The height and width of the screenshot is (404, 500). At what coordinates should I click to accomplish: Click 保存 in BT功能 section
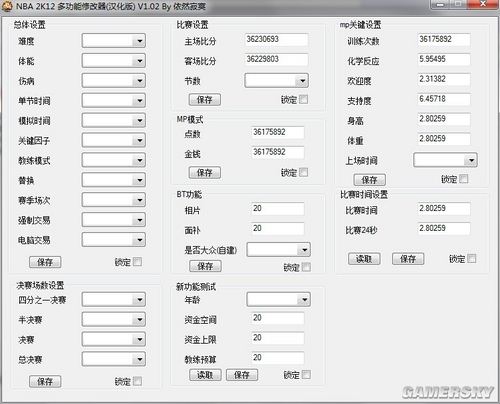pyautogui.click(x=205, y=266)
